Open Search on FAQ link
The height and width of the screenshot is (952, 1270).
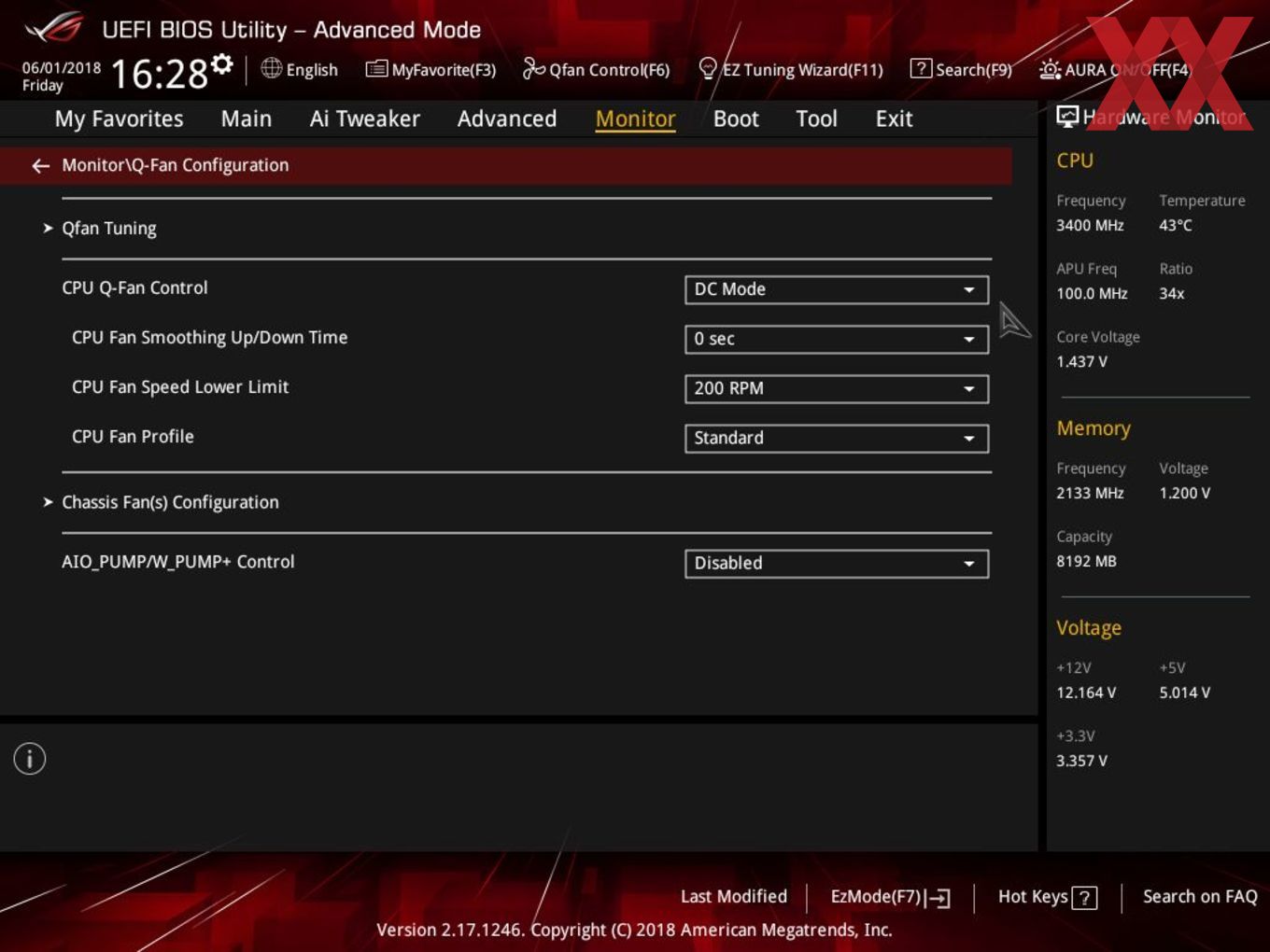click(x=1200, y=896)
